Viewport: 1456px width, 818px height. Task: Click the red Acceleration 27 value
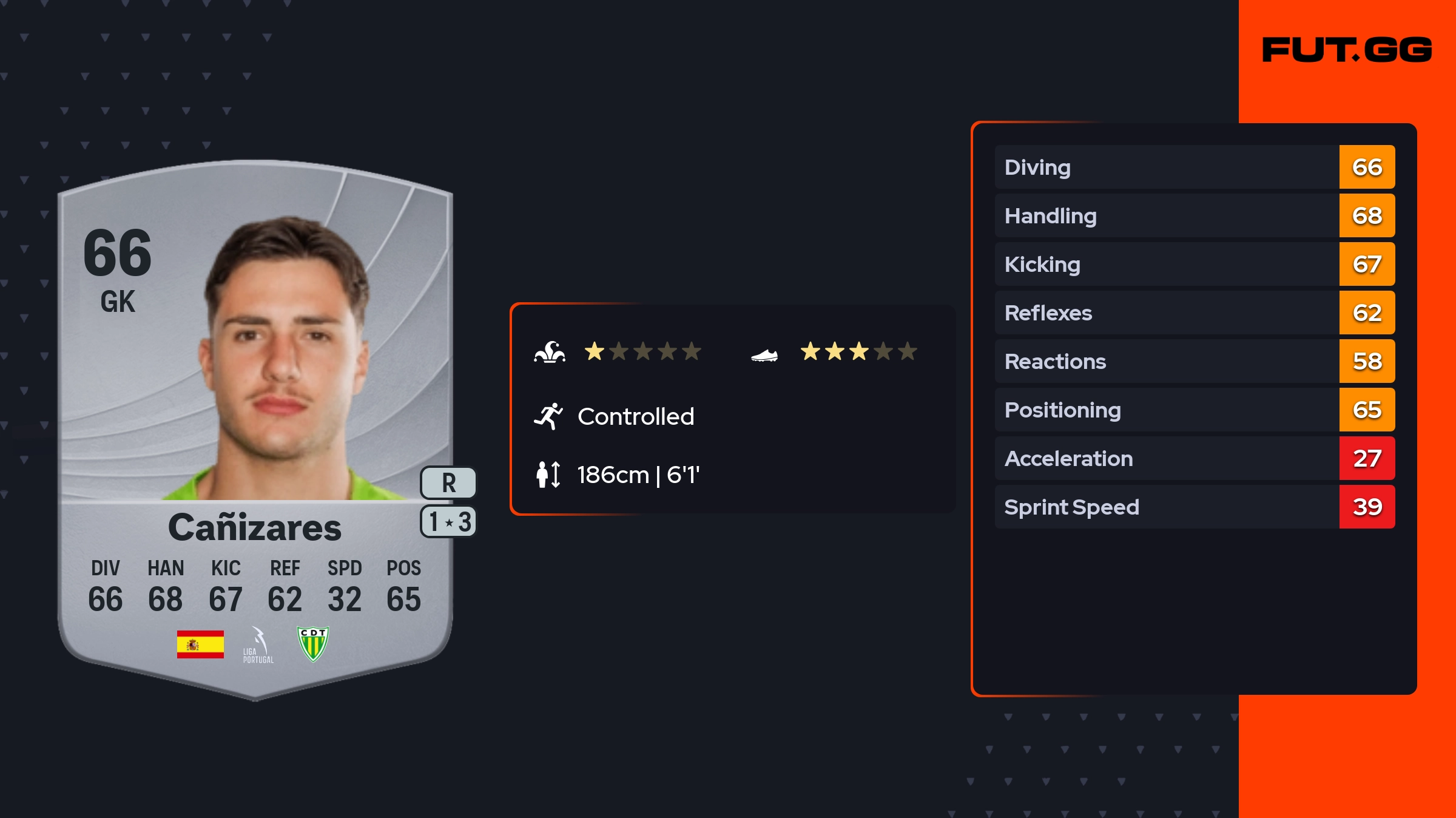1367,458
